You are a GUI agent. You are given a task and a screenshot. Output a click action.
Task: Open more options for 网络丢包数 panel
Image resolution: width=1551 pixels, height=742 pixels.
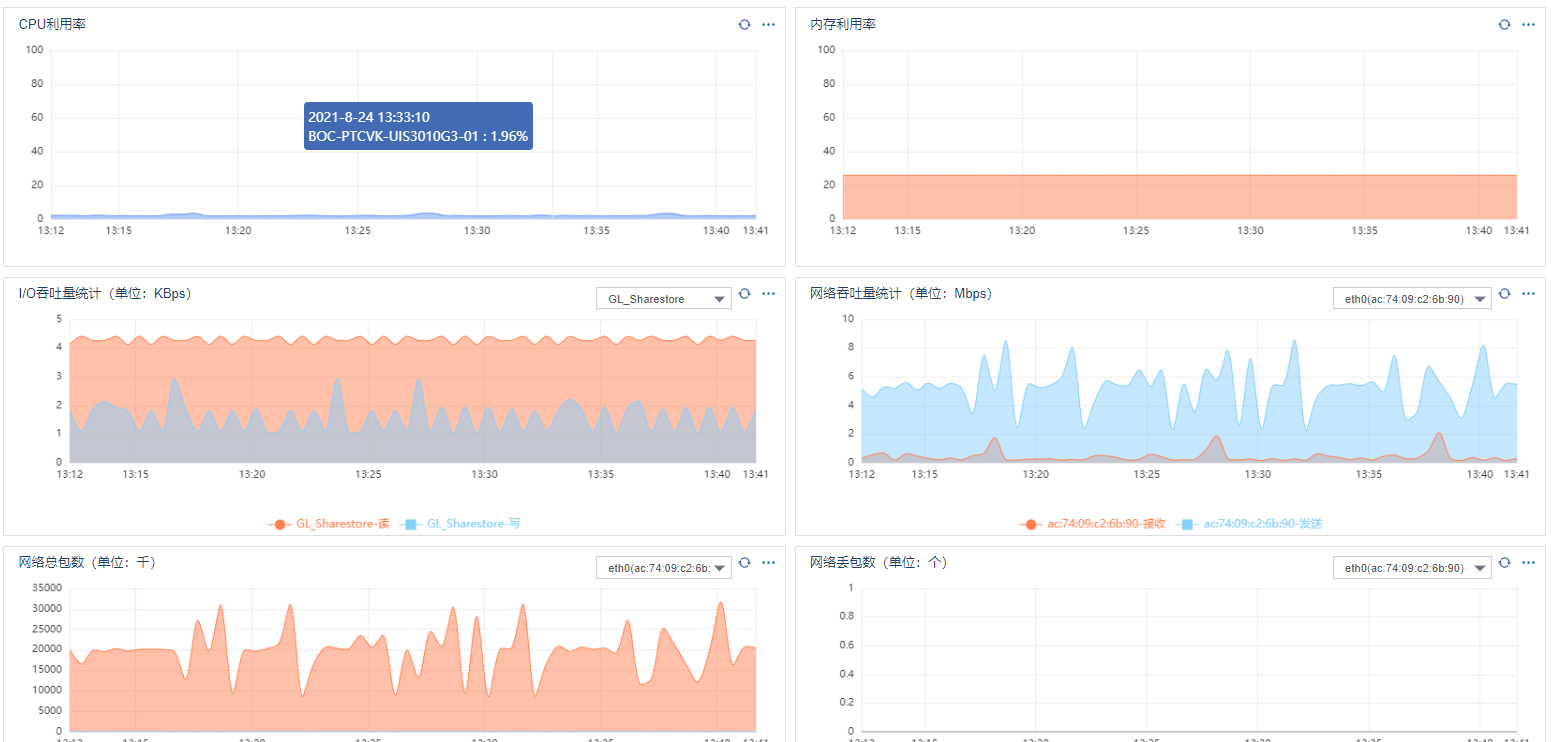(x=1528, y=563)
